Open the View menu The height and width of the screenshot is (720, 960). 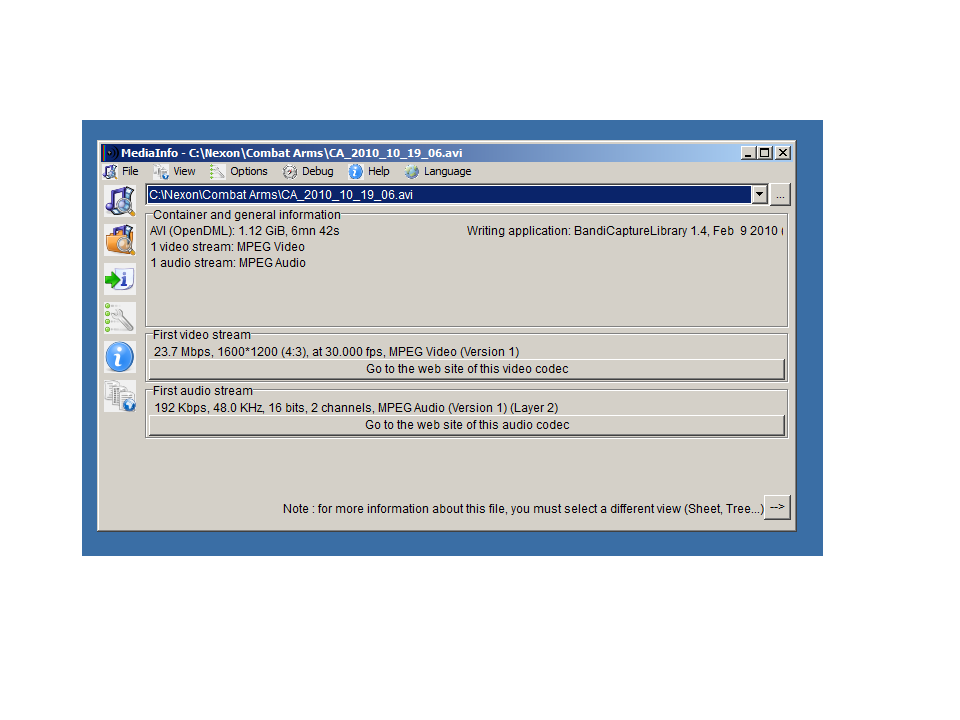(174, 171)
